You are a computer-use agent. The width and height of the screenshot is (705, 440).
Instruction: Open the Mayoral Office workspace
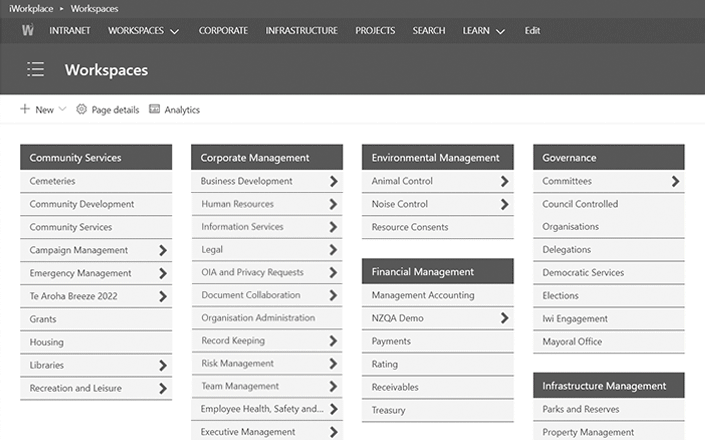pyautogui.click(x=572, y=341)
